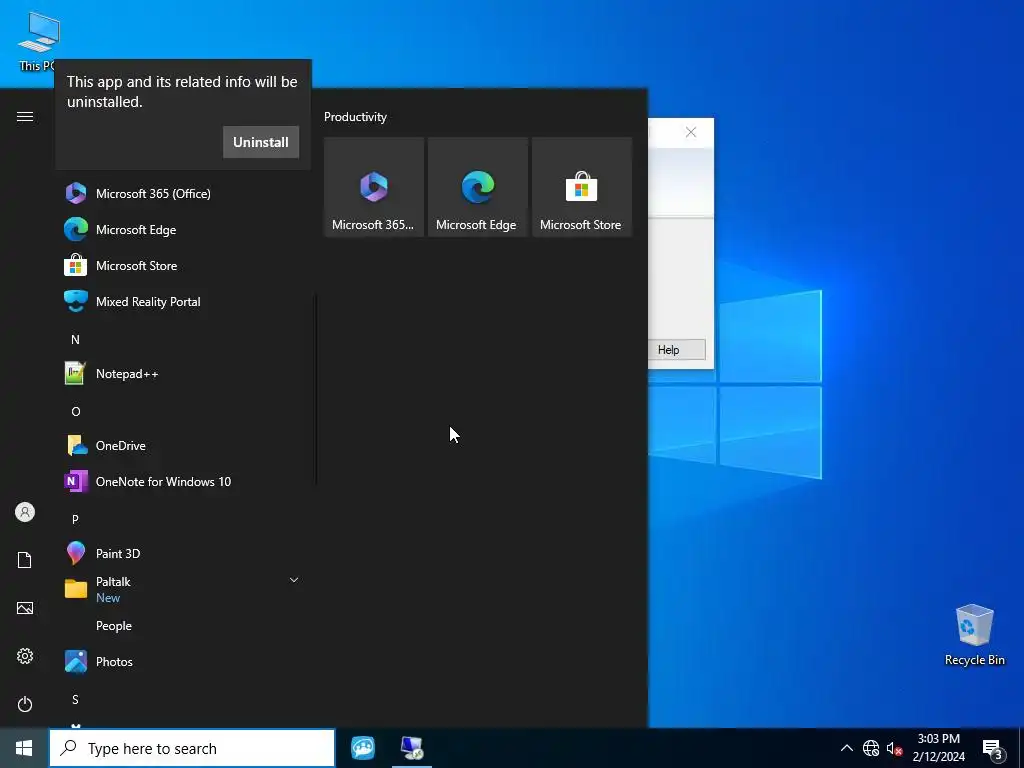Open Microsoft Store in the app list

[183, 265]
